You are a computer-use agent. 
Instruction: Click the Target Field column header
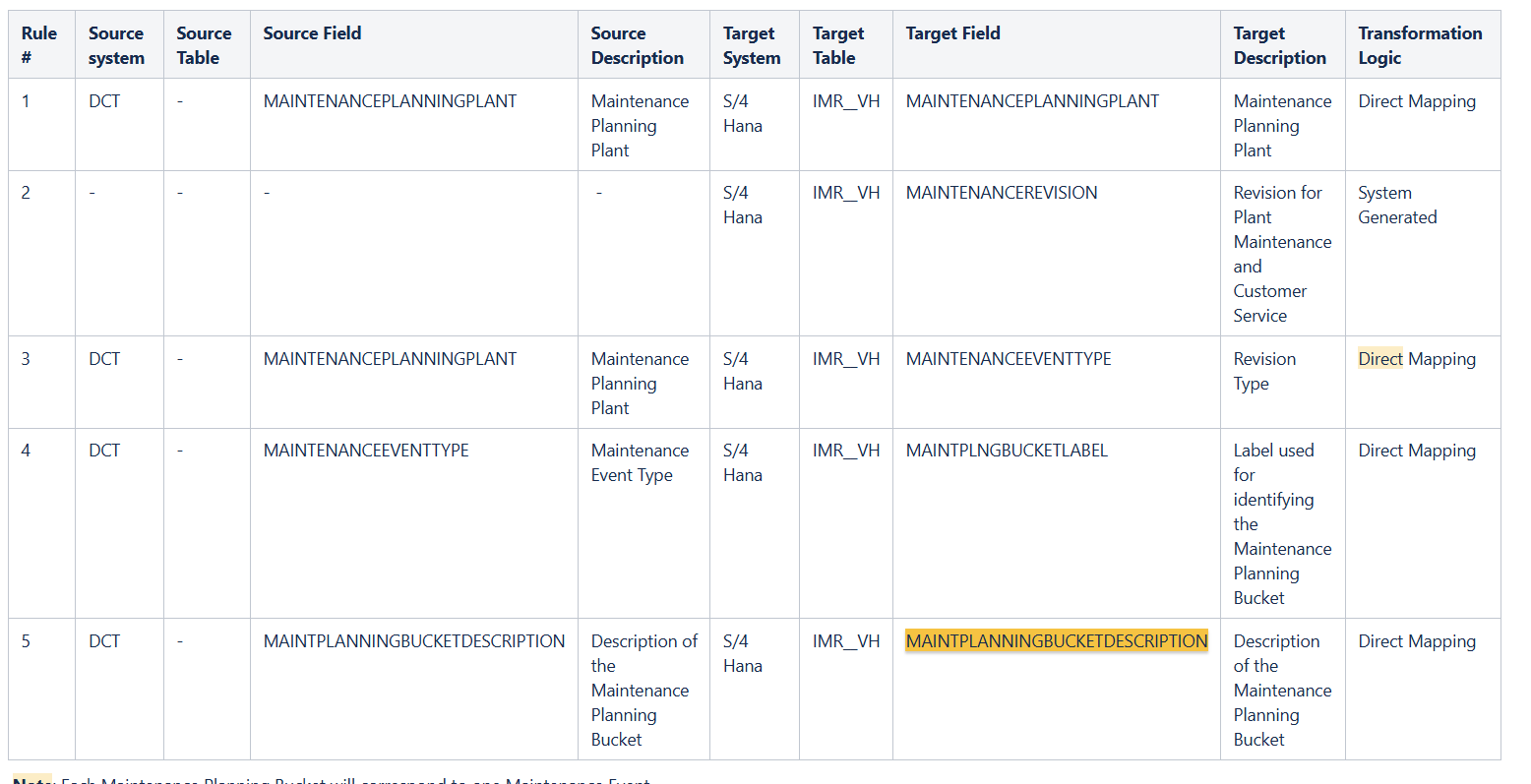click(952, 33)
